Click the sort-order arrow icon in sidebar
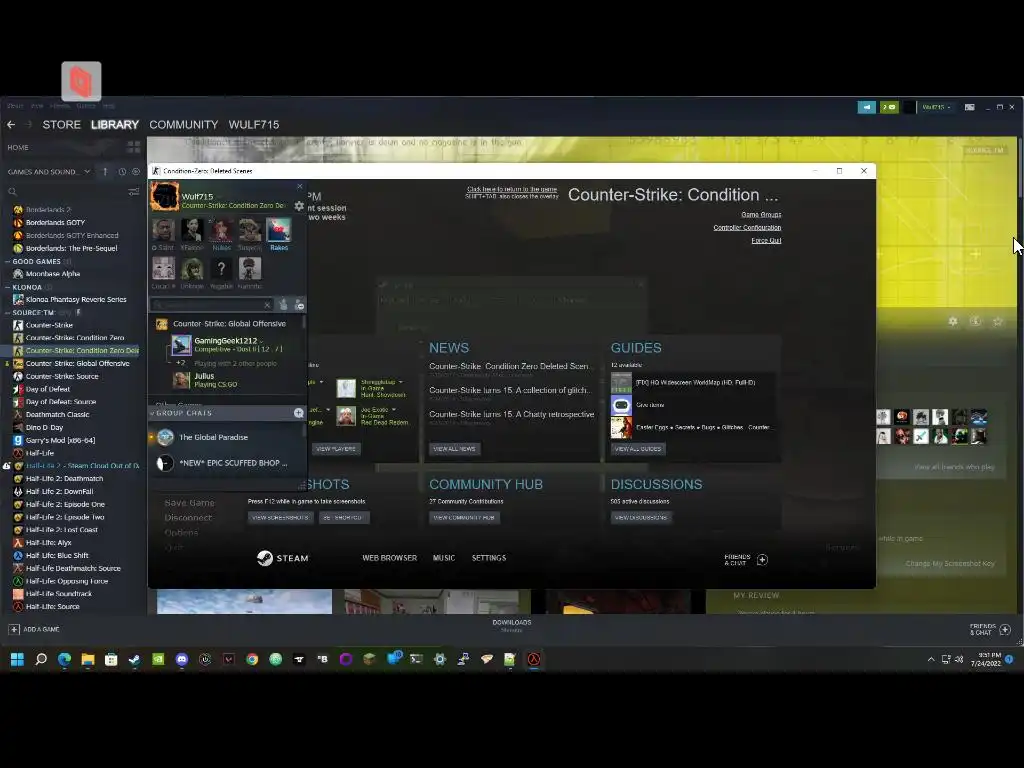 pyautogui.click(x=104, y=172)
